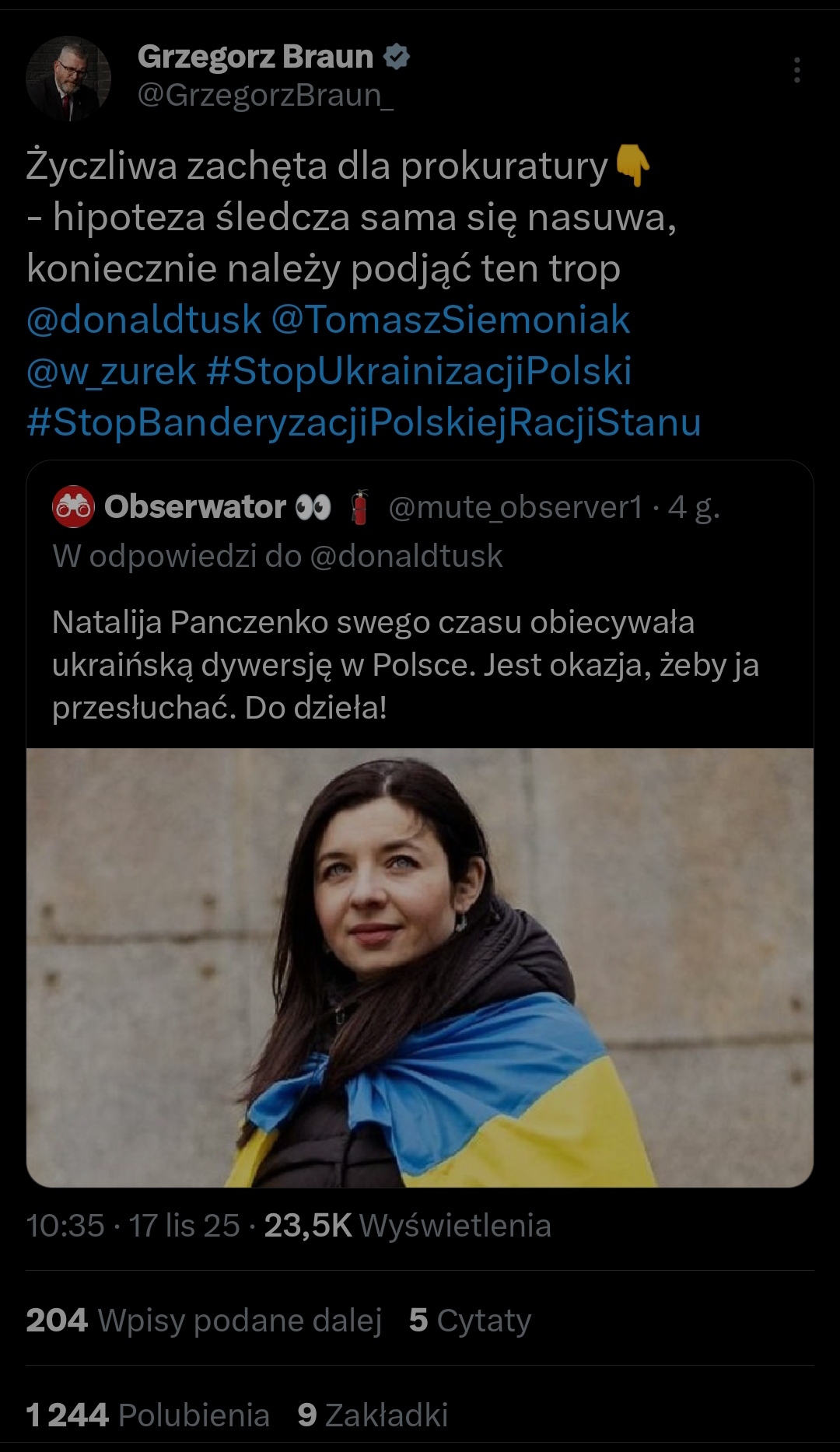
Task: Open the #StopUkrainizacjiPolski hashtag
Action: tap(419, 371)
